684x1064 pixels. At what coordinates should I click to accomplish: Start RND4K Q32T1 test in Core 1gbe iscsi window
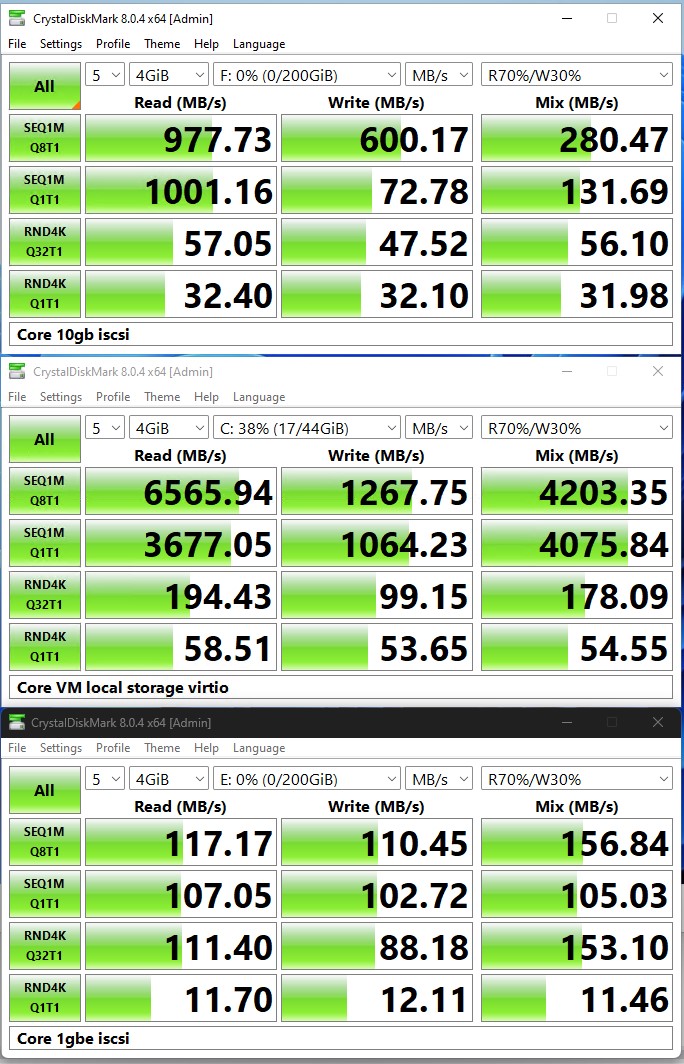(x=45, y=945)
